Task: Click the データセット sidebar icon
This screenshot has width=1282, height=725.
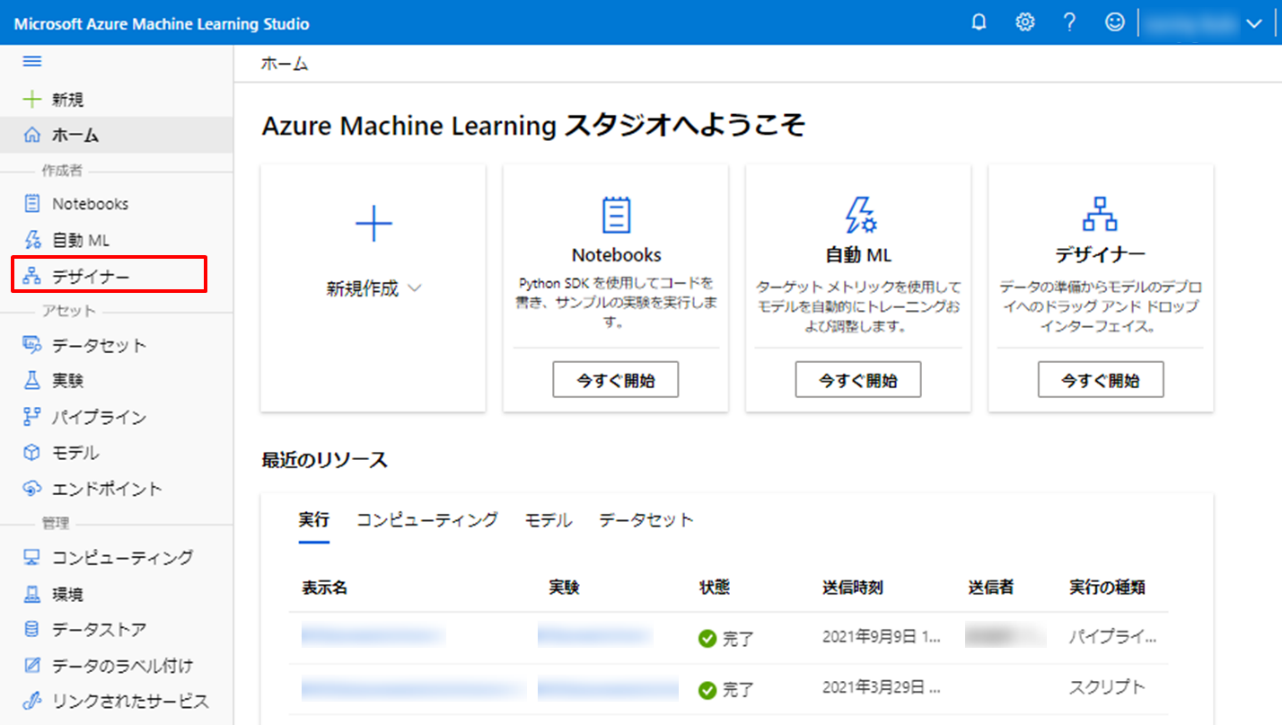Action: pyautogui.click(x=32, y=345)
